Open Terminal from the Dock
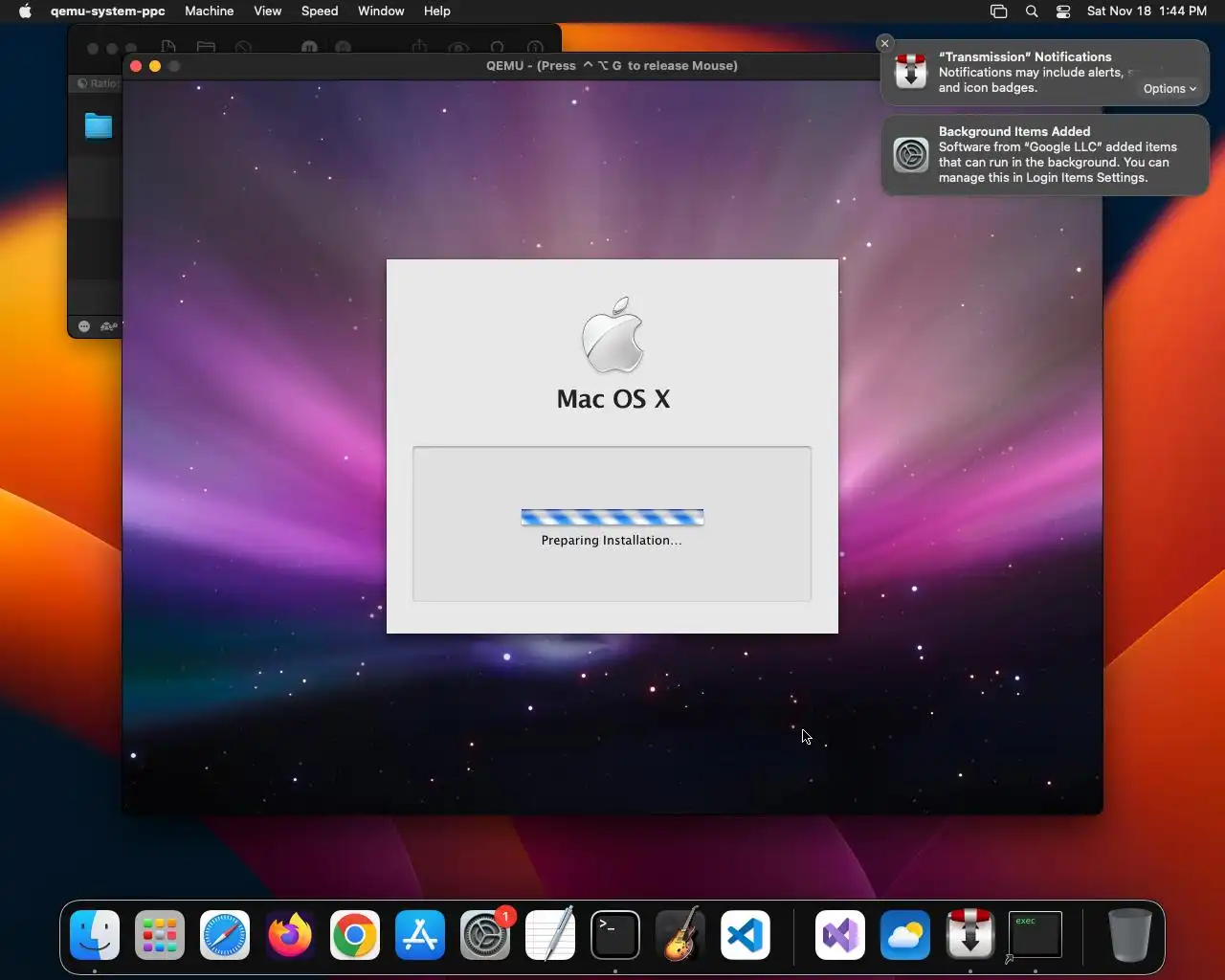 coord(615,935)
